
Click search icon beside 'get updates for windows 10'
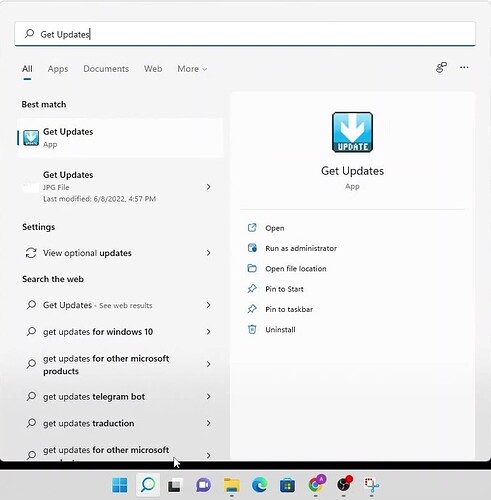click(31, 332)
